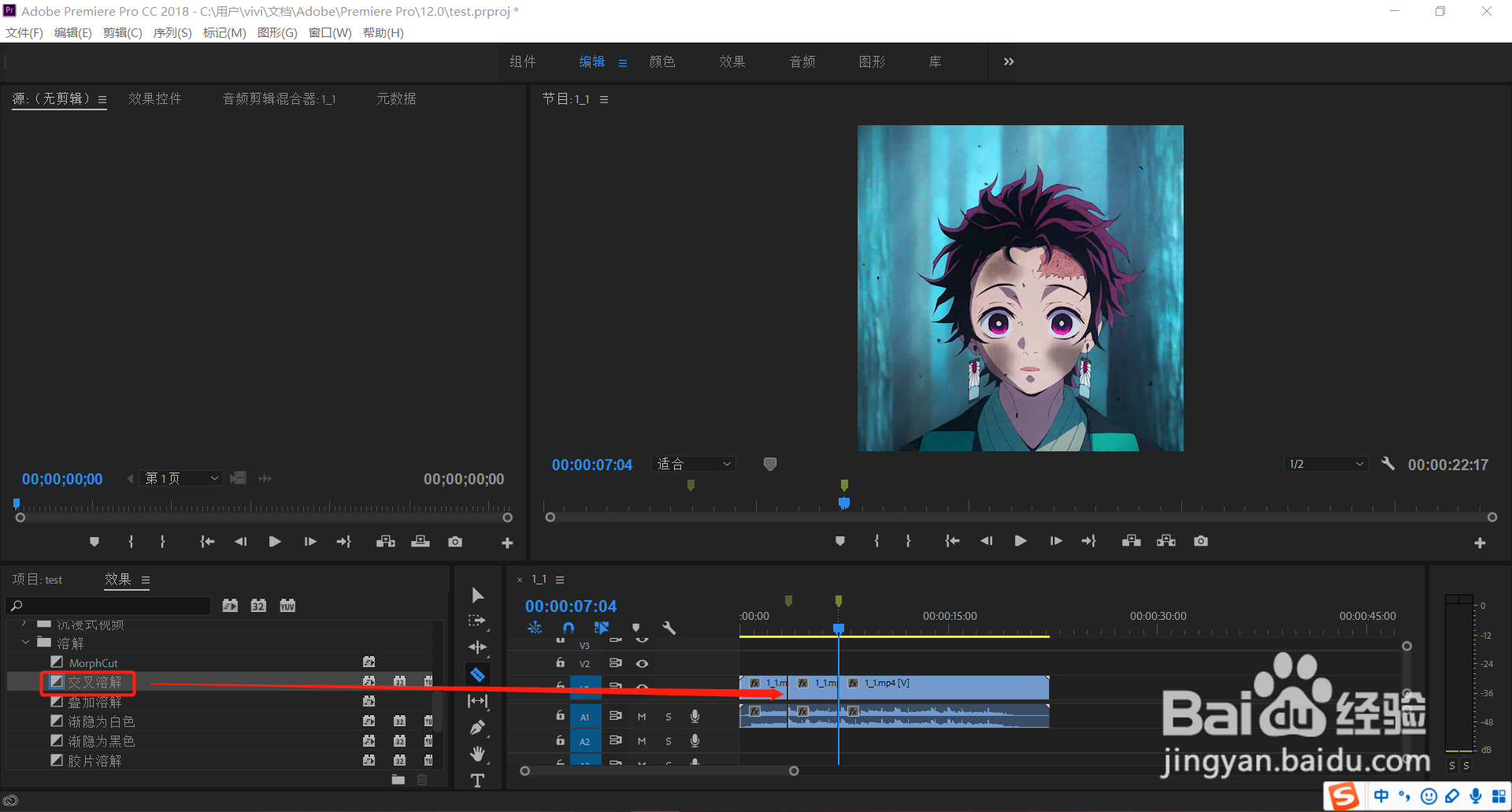Open the 项目: test panel tab
Viewport: 1512px width, 812px height.
coord(37,580)
